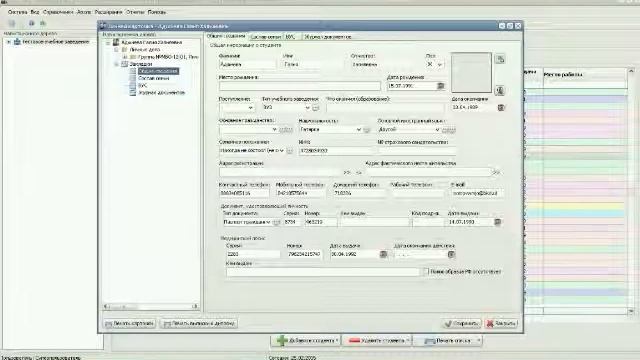Click student icon at the dialog tree root
Image resolution: width=640 pixels, height=360 pixels.
click(x=116, y=42)
